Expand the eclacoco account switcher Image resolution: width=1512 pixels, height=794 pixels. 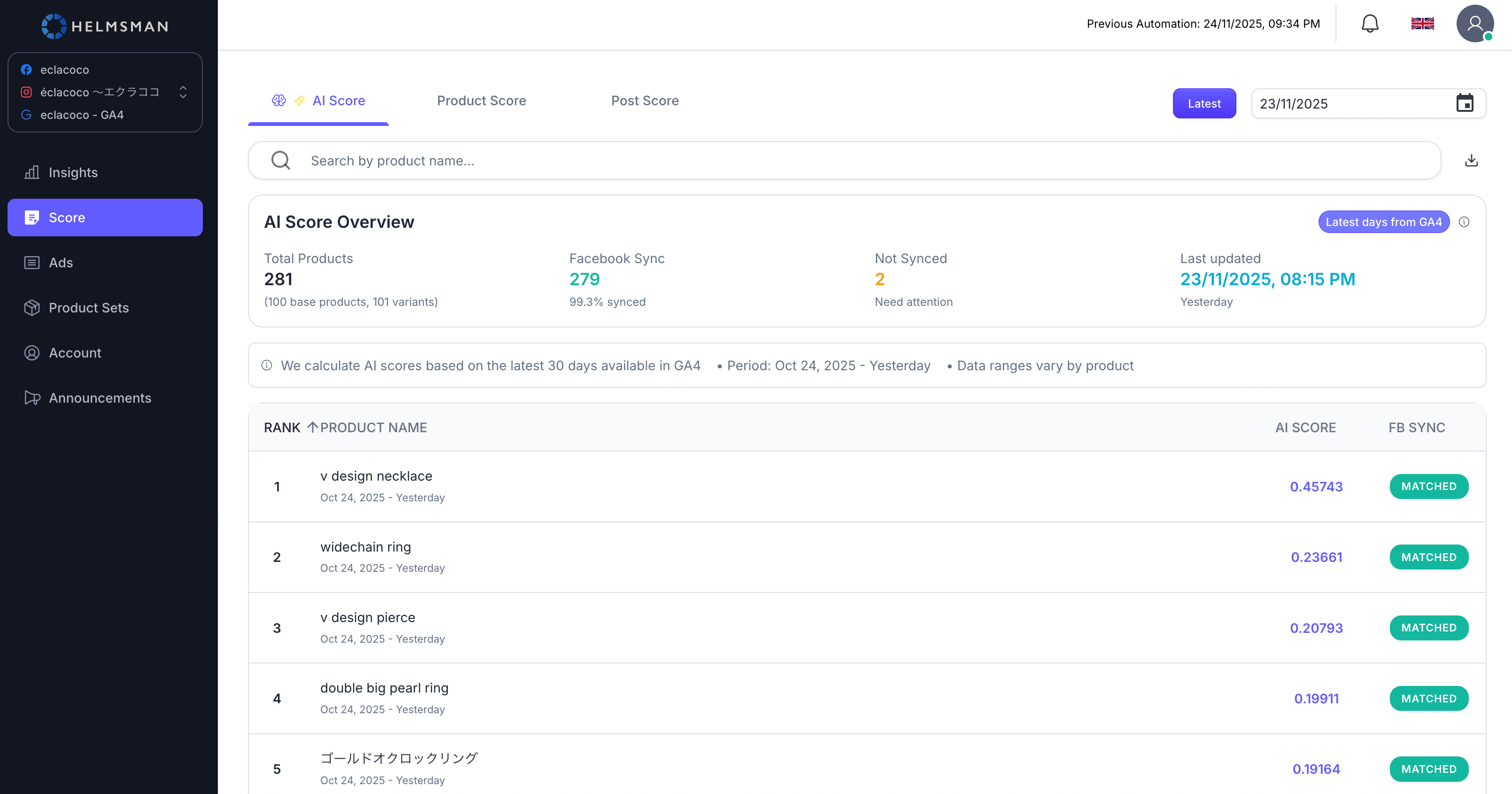pyautogui.click(x=183, y=92)
